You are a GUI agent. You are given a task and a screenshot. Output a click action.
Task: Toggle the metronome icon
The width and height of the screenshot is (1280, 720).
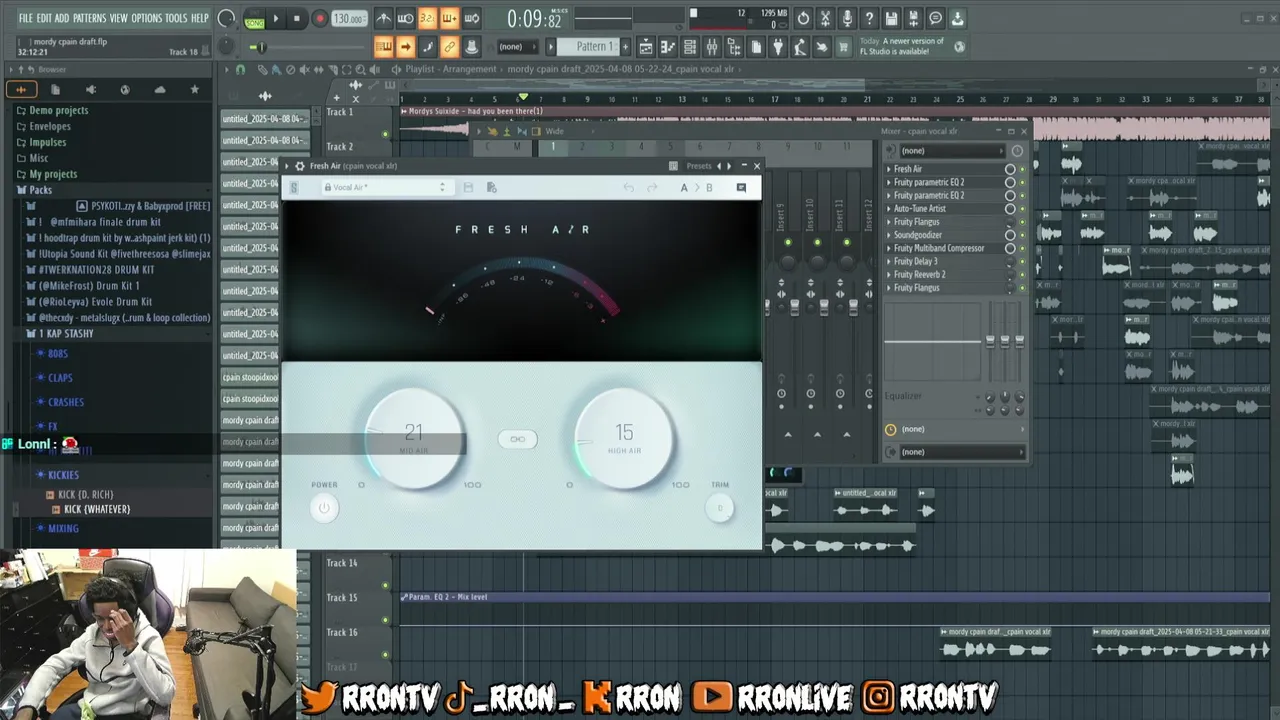[384, 18]
